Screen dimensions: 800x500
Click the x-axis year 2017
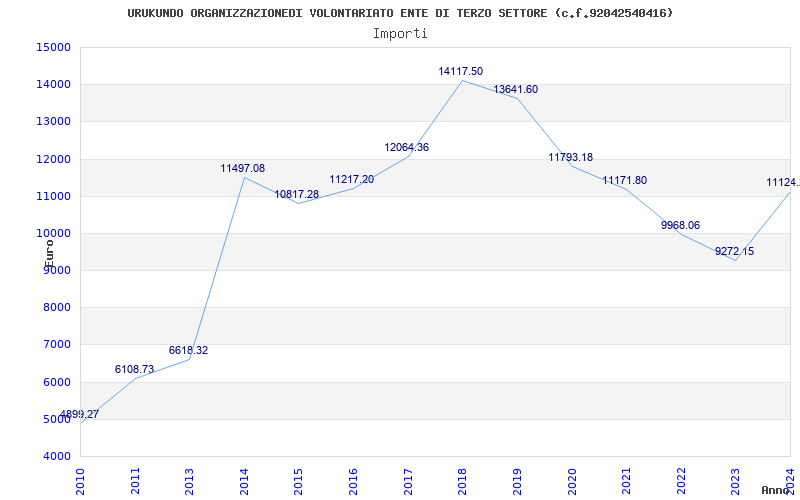[408, 481]
